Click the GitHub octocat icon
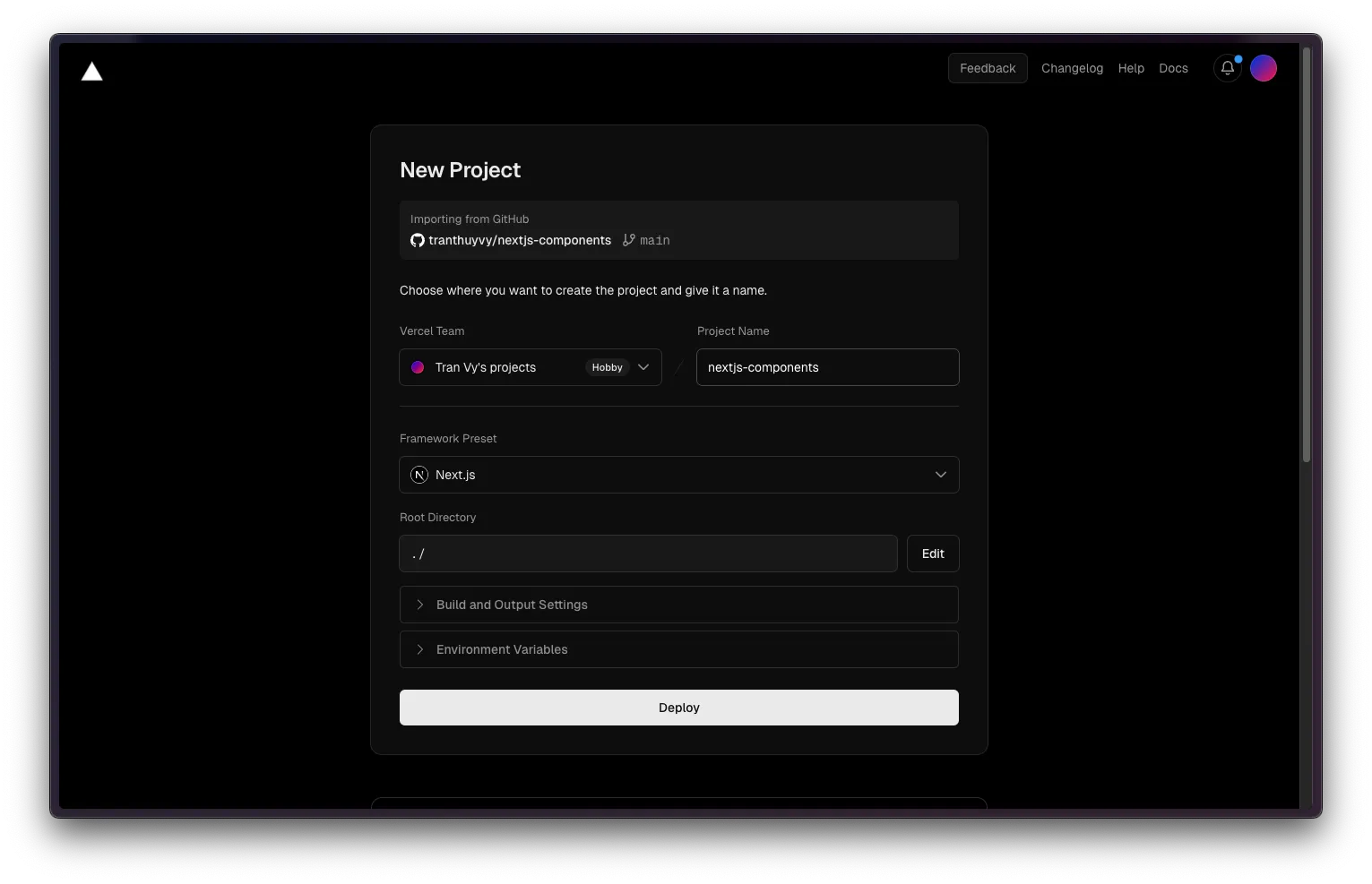This screenshot has height=884, width=1372. [x=418, y=240]
